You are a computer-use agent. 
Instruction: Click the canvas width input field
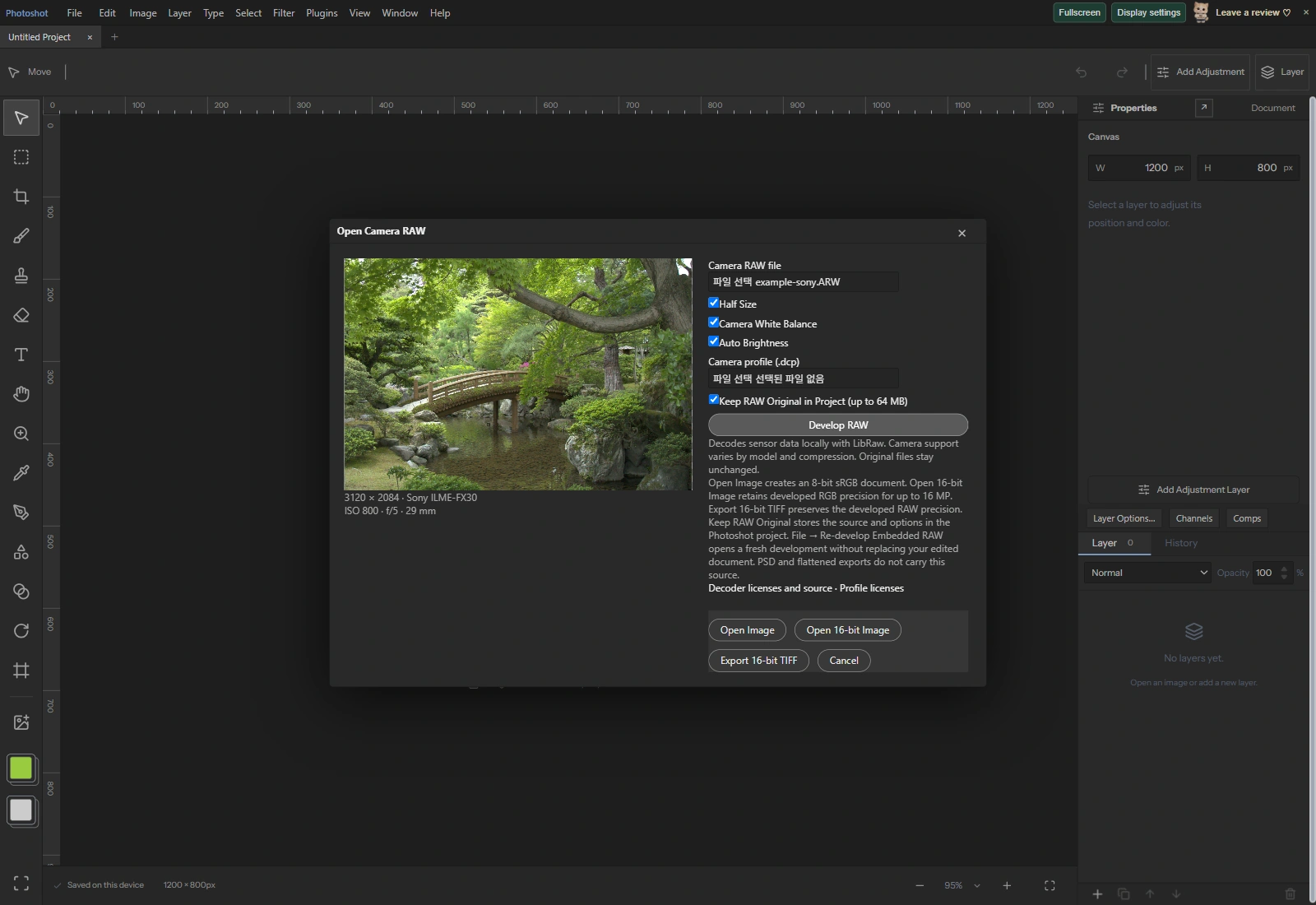[x=1140, y=168]
